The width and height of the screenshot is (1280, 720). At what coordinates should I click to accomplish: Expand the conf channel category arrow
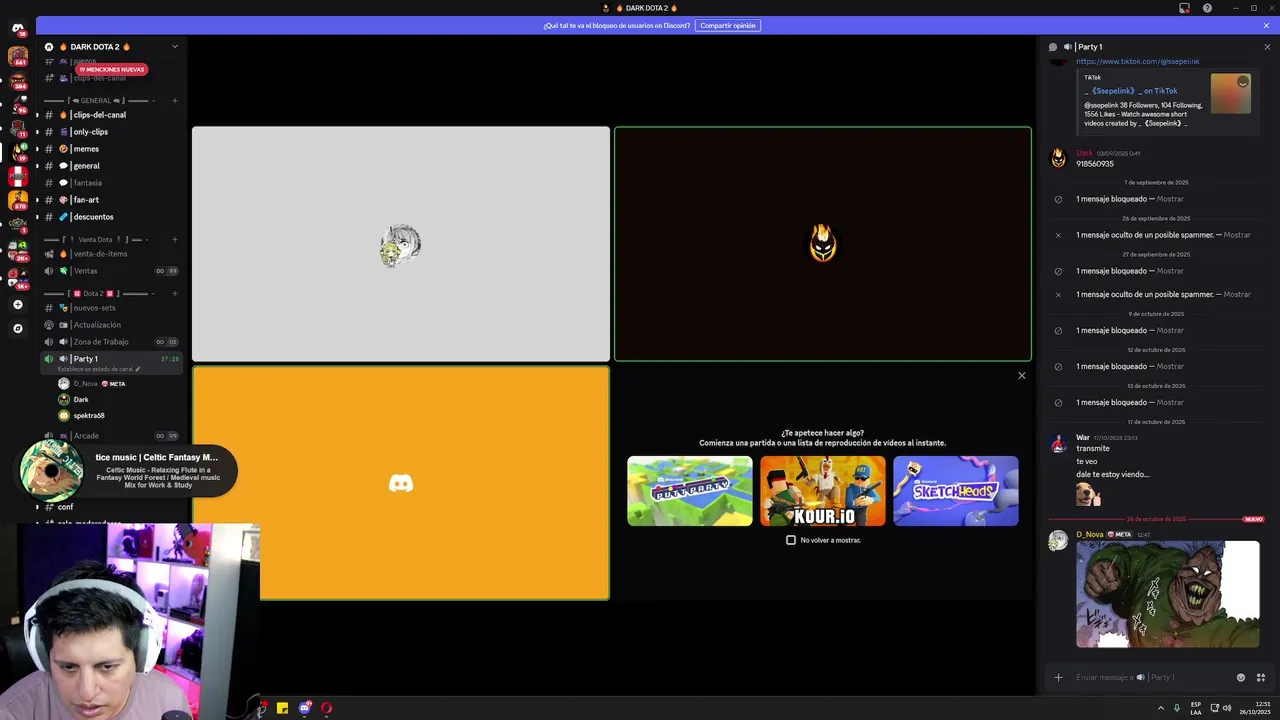point(37,507)
